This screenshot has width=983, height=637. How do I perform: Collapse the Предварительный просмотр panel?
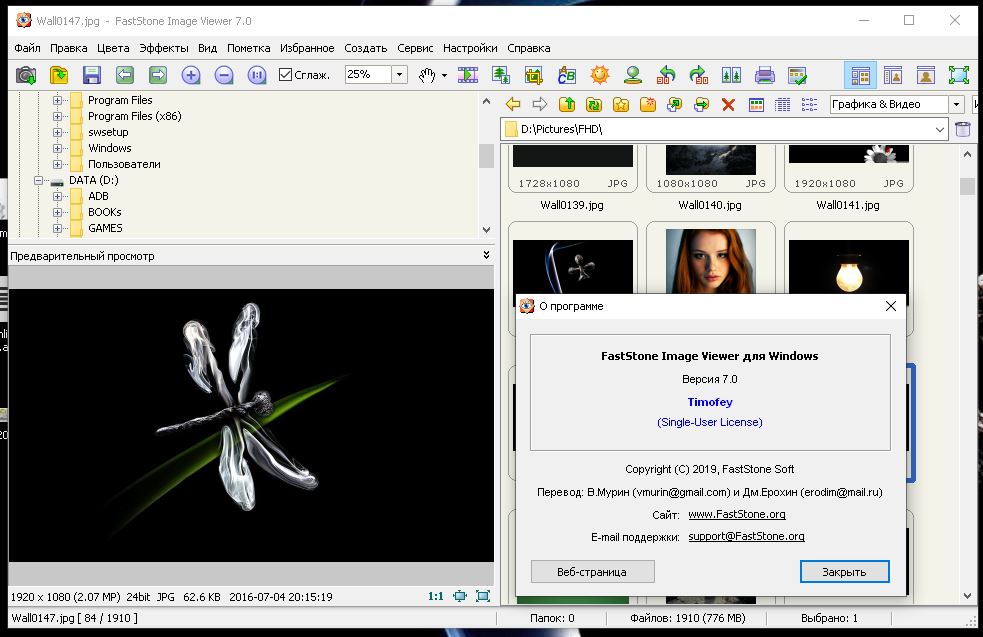[x=486, y=255]
